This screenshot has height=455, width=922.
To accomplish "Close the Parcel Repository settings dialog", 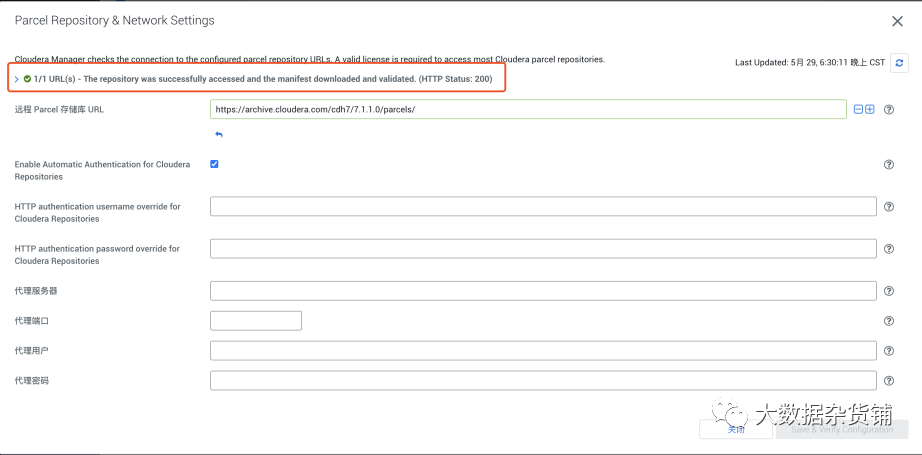I will pos(897,22).
